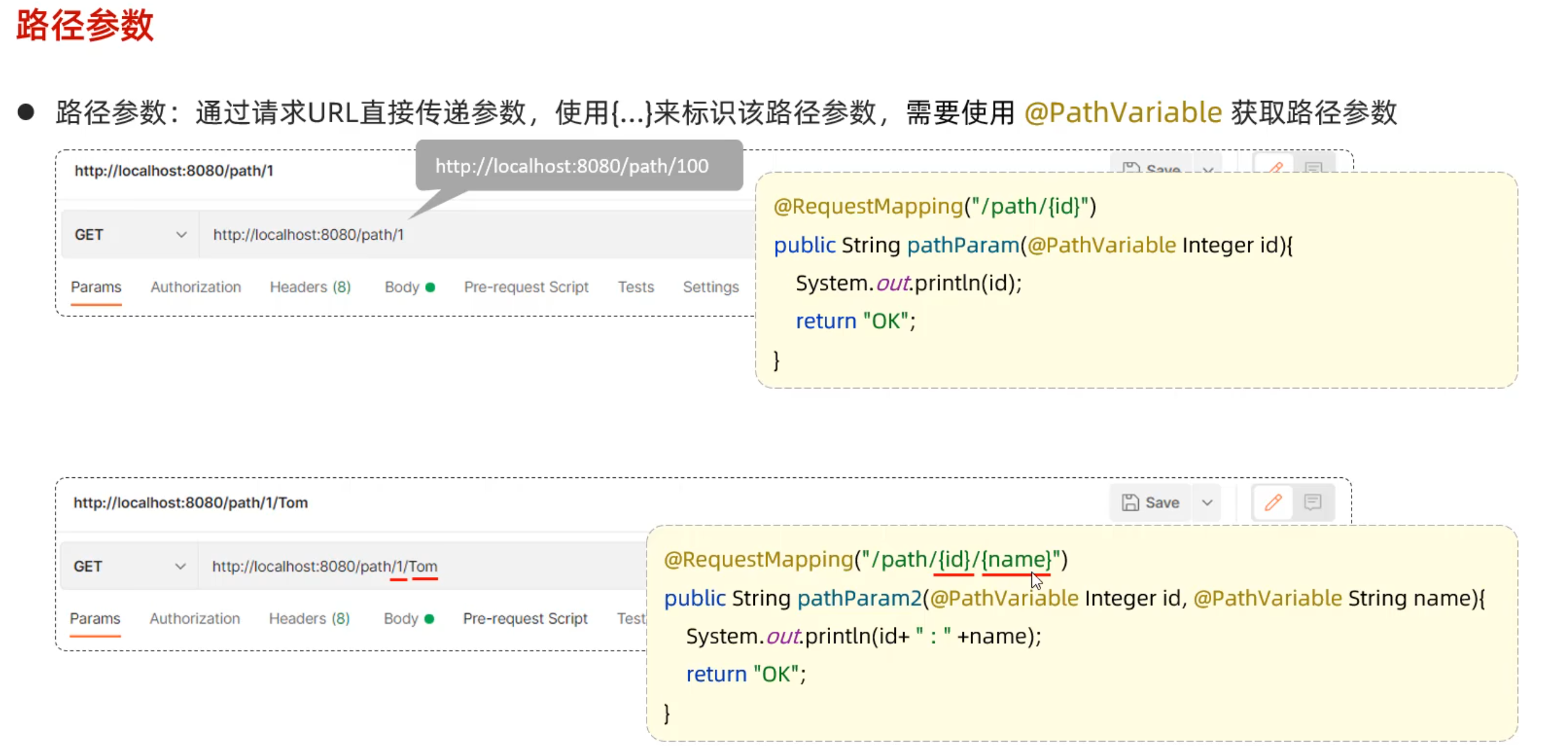Click the yellow @PathVariable text in description
Screen dimensions: 1568x746
point(1123,112)
